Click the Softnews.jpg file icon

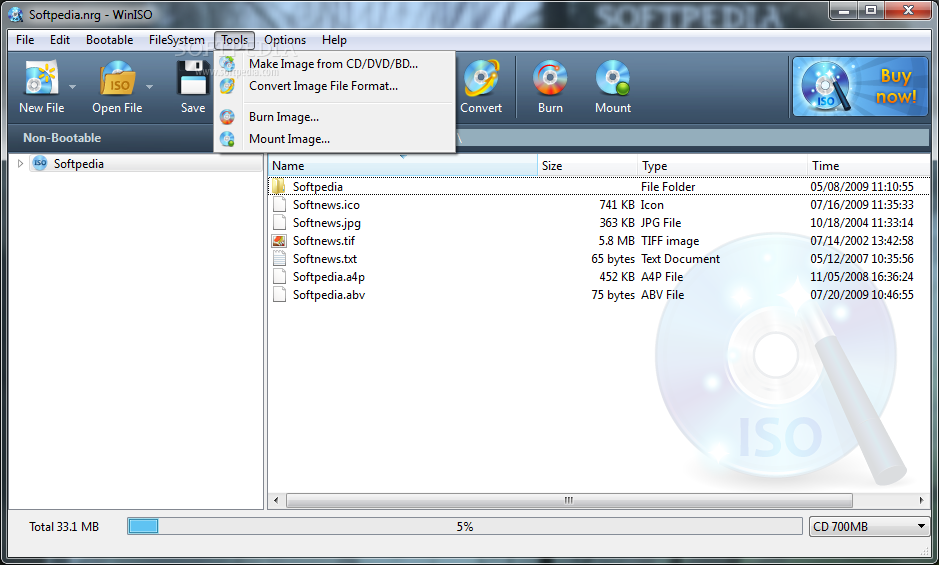pyautogui.click(x=278, y=222)
